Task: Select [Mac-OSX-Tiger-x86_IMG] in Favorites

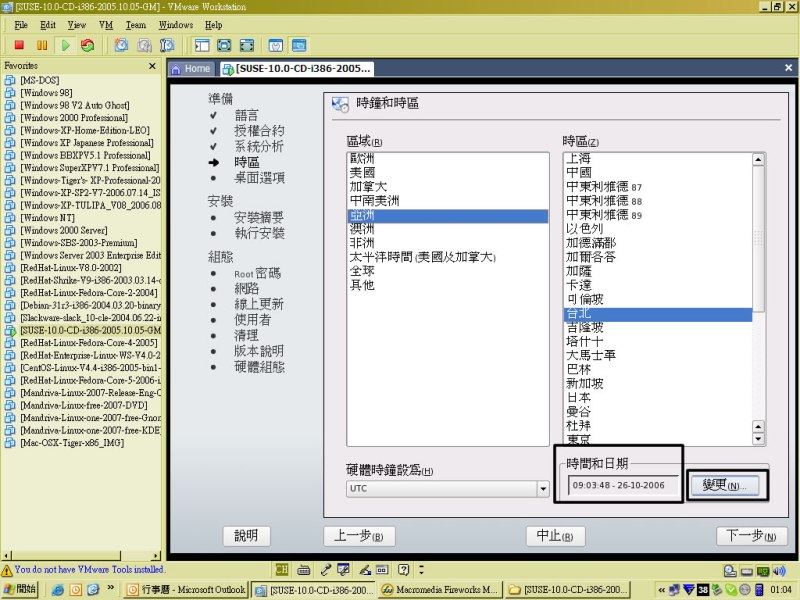Action: tap(72, 443)
